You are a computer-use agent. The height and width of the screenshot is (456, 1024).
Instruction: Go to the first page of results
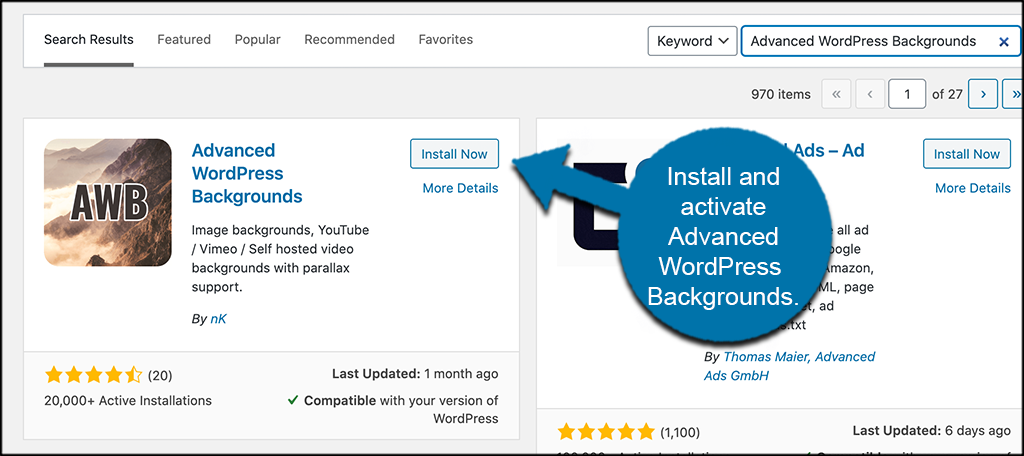pos(836,94)
